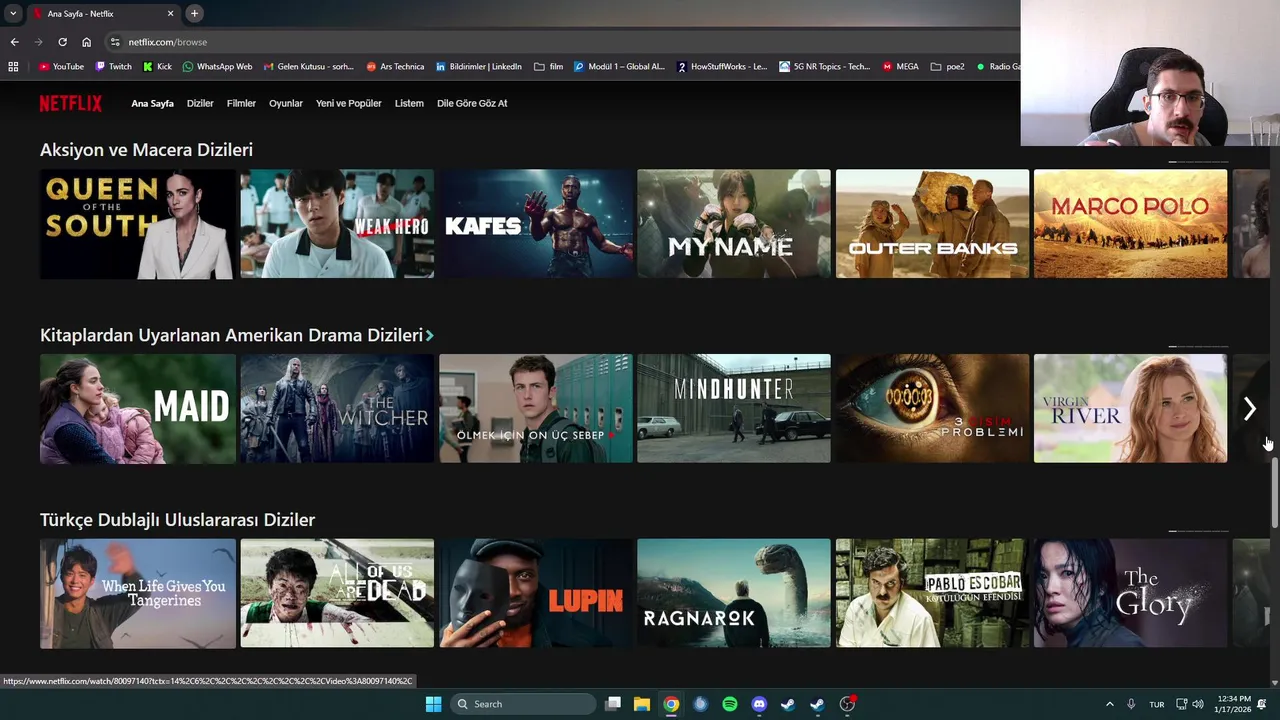The height and width of the screenshot is (720, 1280).
Task: Open Marco Polo thumbnail
Action: (x=1130, y=224)
